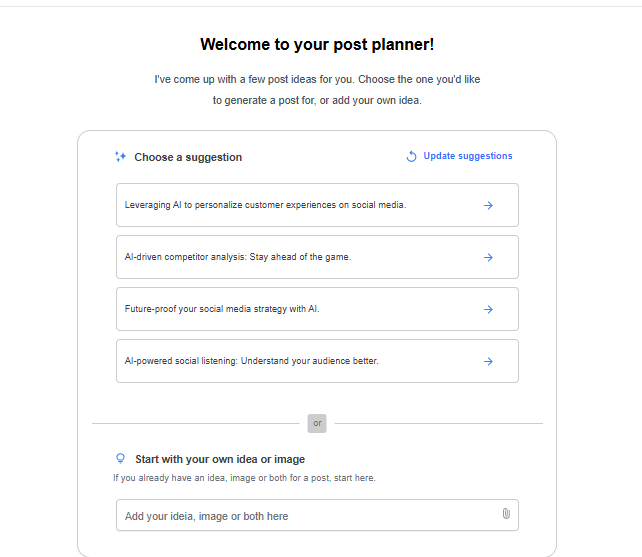The width and height of the screenshot is (642, 557).
Task: Focus the Add your idea input field
Action: [x=300, y=516]
